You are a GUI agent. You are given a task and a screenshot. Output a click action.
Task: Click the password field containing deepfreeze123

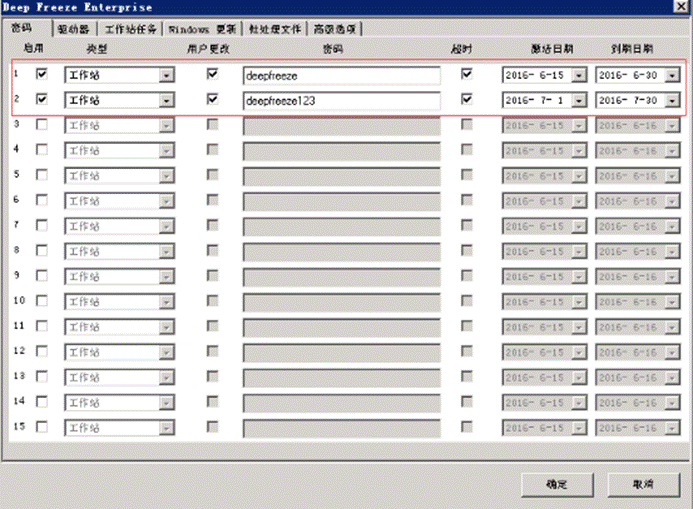[341, 101]
